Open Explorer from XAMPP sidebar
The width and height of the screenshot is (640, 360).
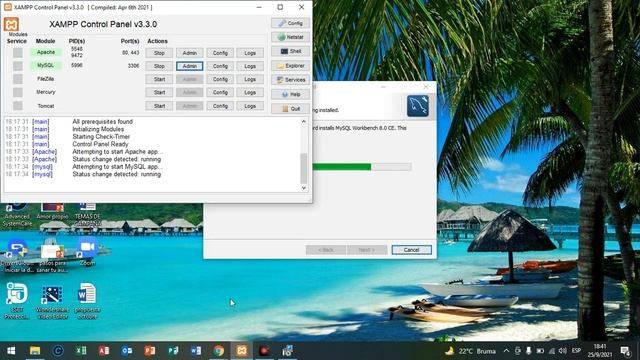290,66
